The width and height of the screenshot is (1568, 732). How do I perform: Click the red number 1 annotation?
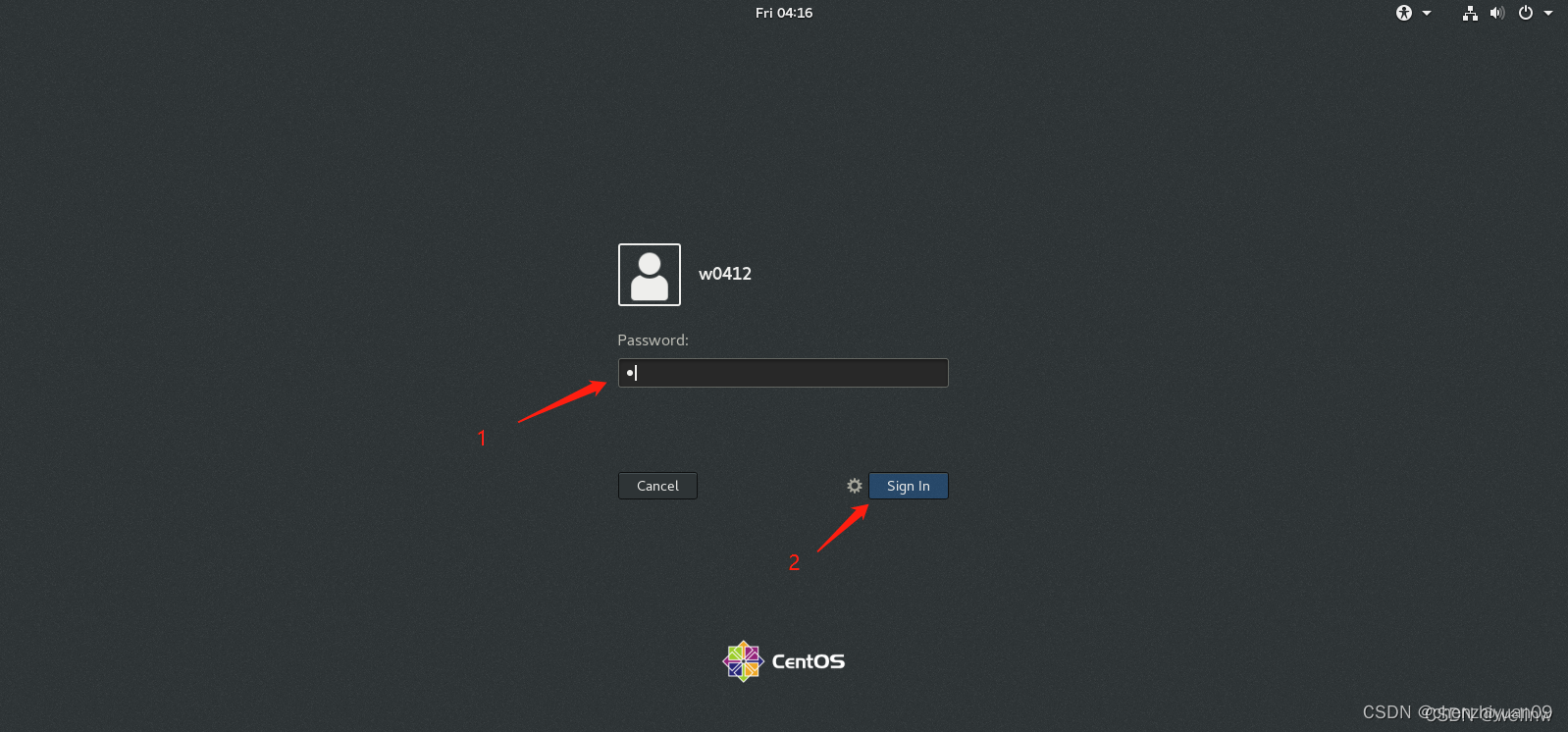point(482,438)
